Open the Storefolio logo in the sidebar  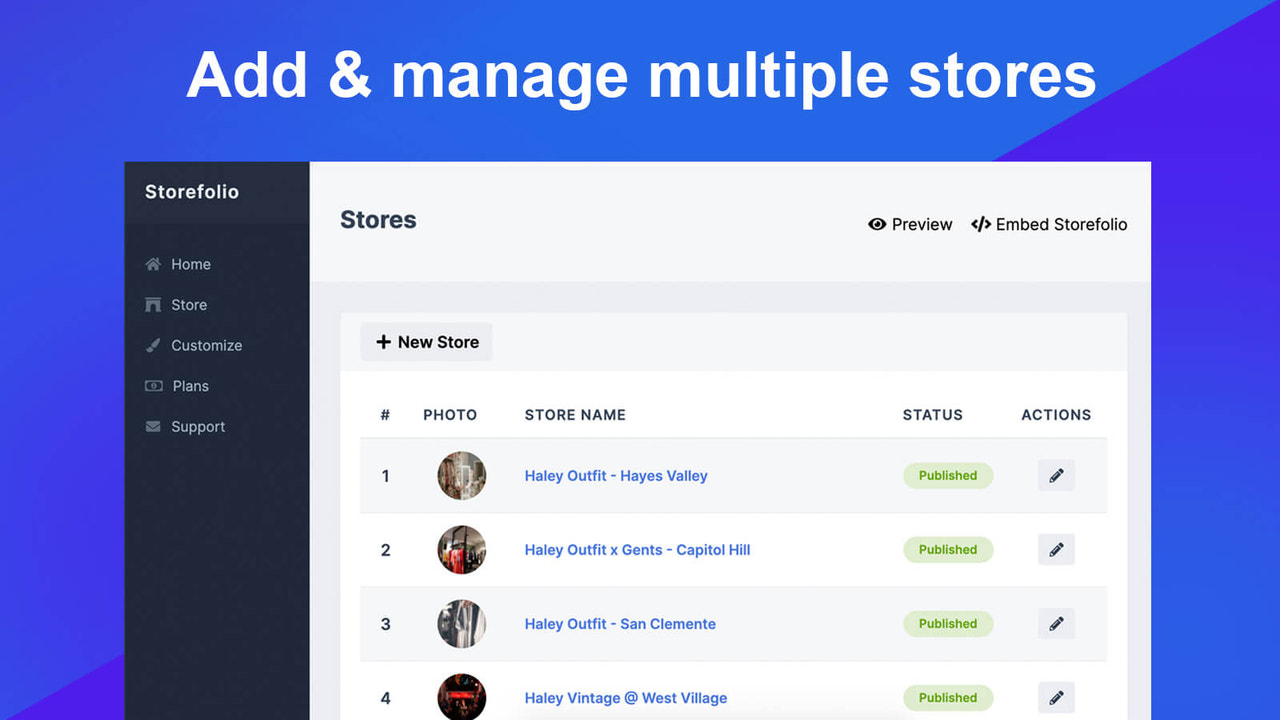coord(191,192)
